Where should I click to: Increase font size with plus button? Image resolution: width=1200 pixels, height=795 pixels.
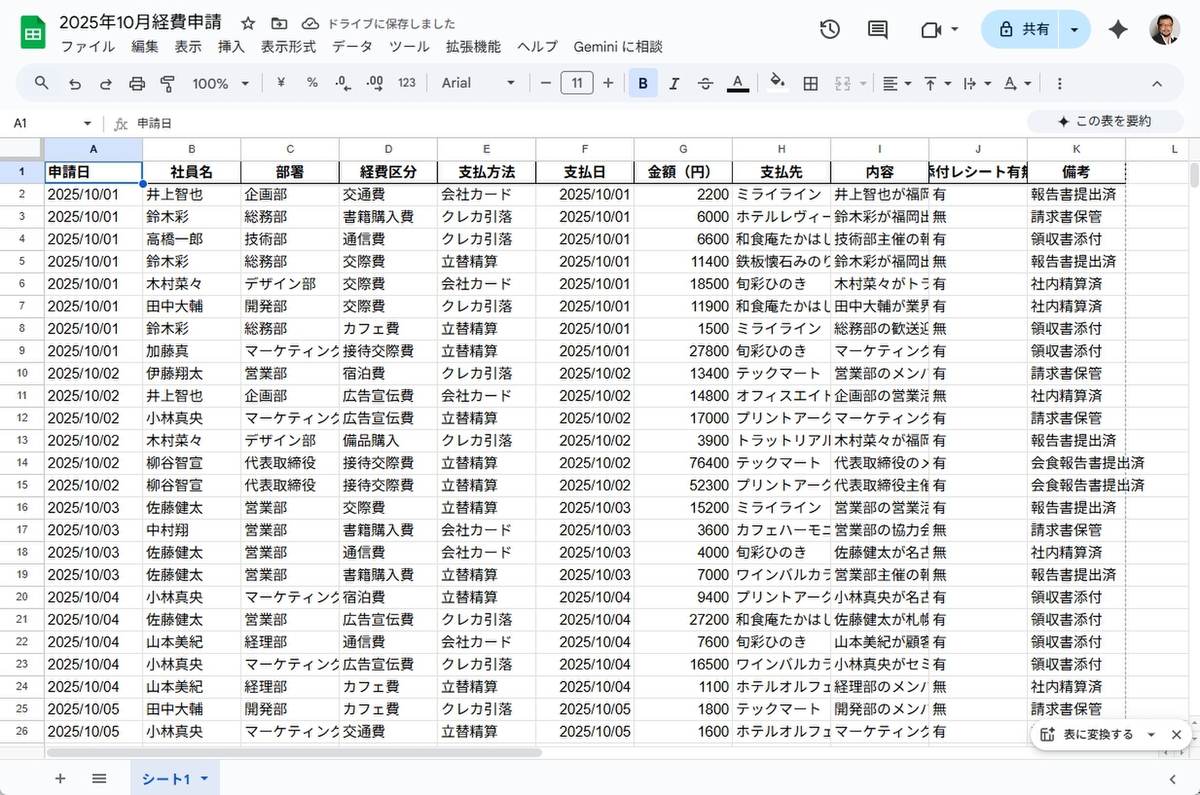608,83
